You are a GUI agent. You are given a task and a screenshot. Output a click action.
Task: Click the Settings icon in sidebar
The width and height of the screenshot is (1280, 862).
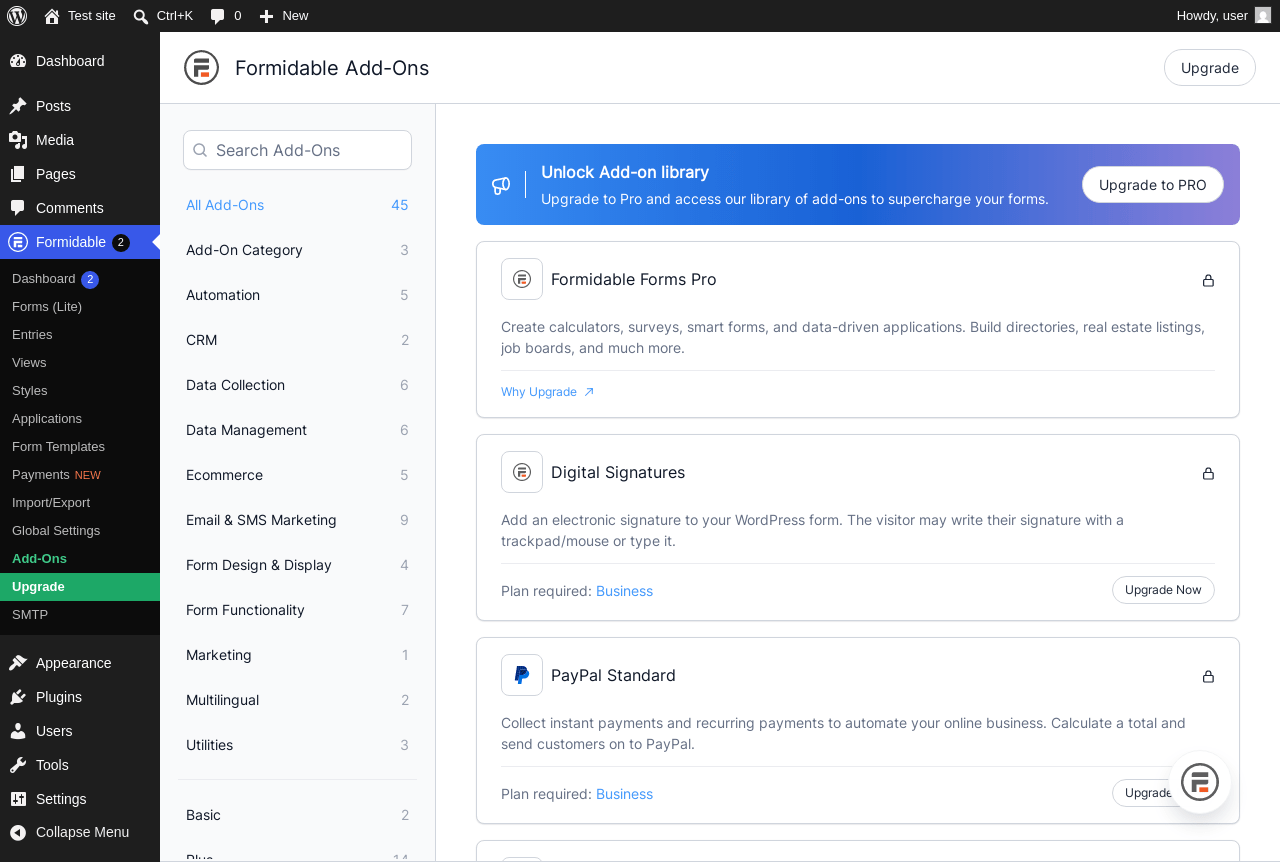(18, 799)
